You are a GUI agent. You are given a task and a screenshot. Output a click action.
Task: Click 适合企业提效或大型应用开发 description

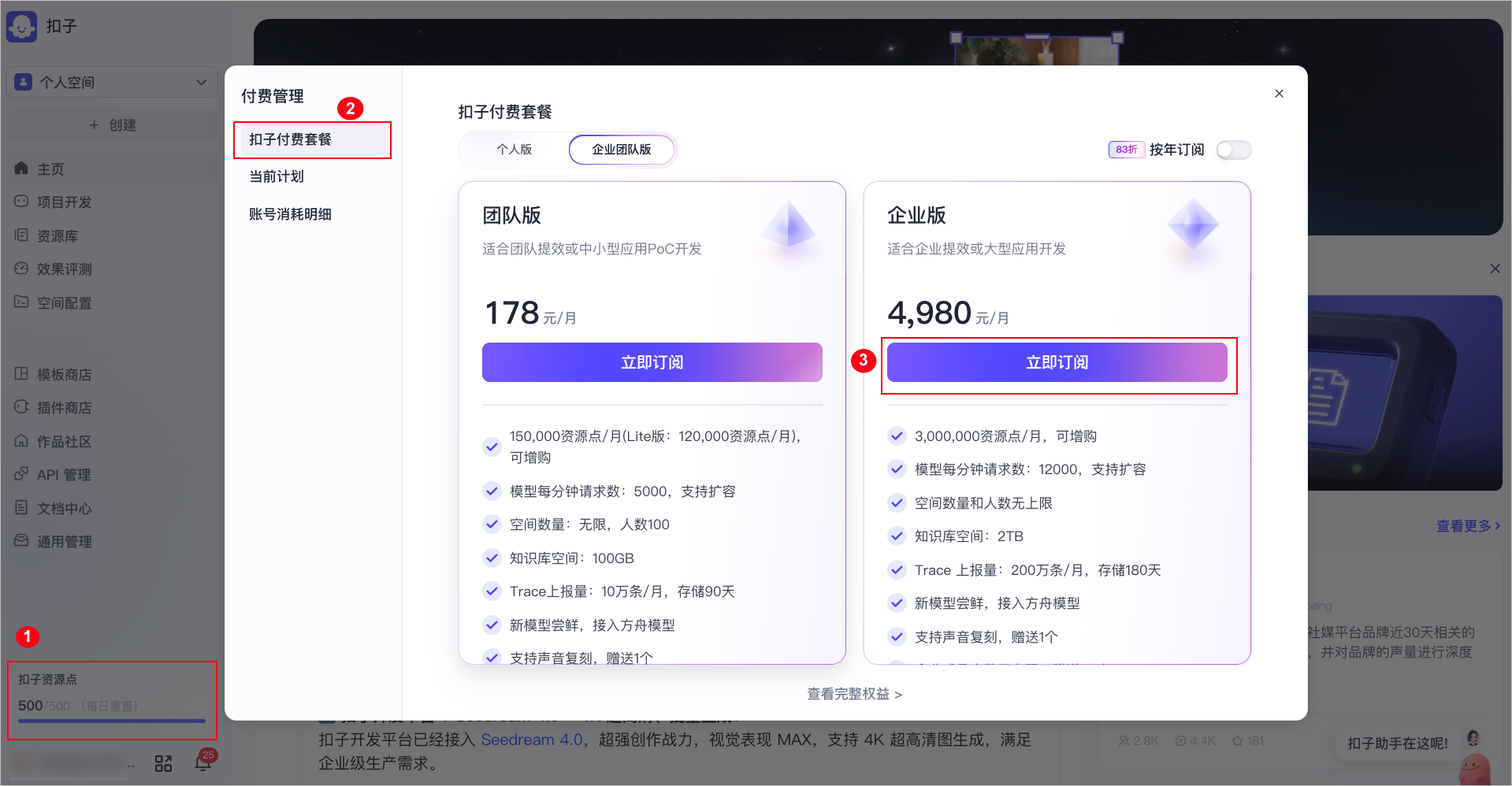(976, 249)
